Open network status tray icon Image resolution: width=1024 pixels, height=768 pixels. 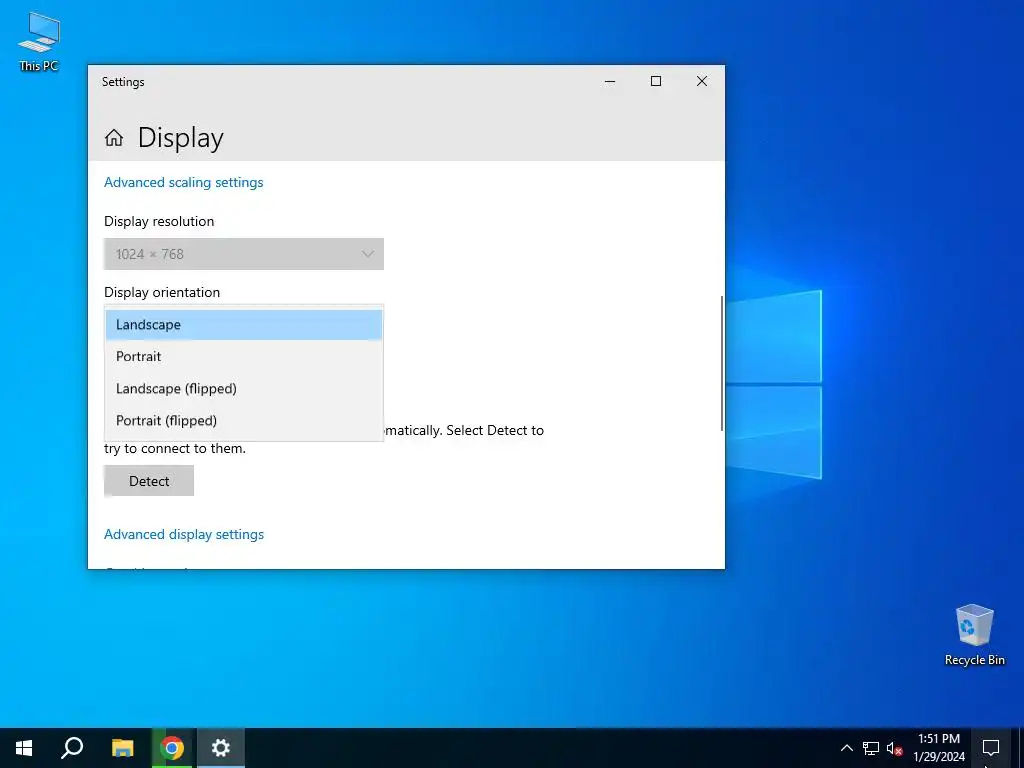871,748
